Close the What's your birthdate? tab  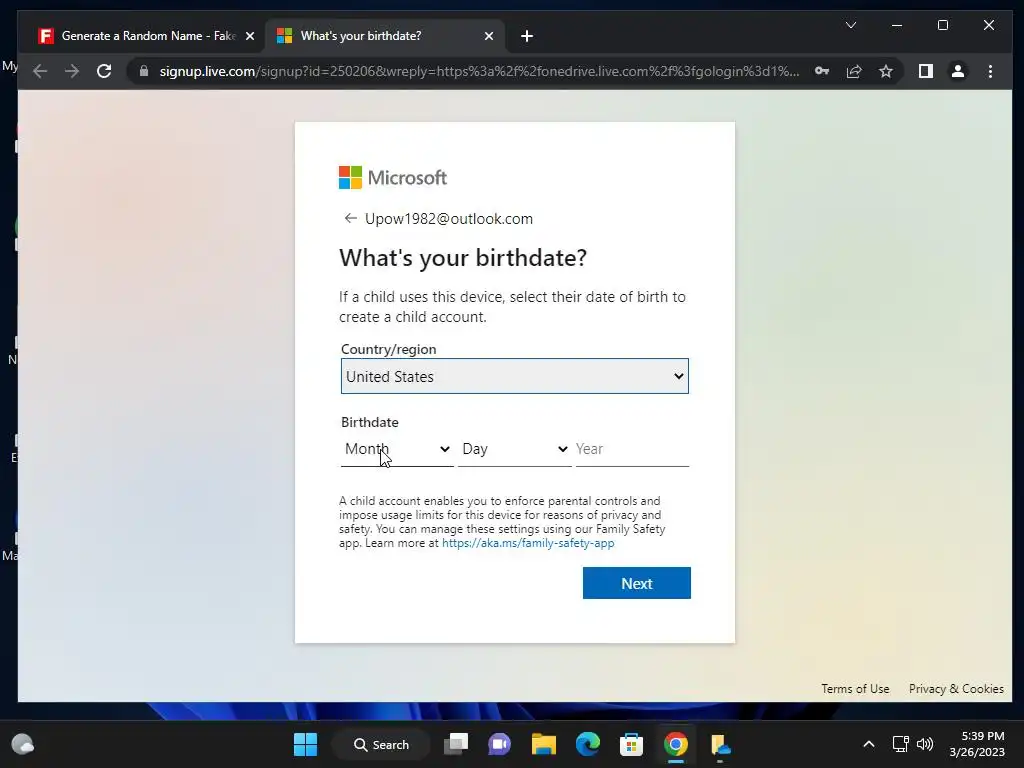(488, 36)
